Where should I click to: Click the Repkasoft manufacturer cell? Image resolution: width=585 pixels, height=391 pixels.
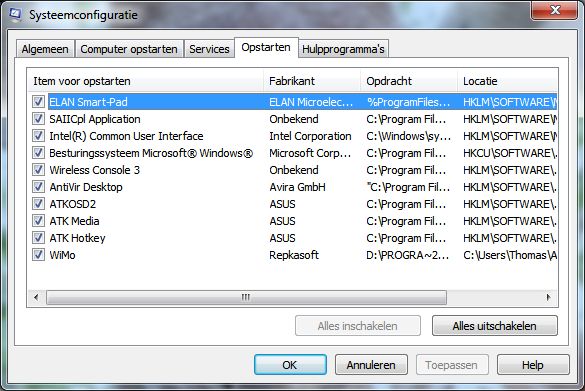point(294,255)
